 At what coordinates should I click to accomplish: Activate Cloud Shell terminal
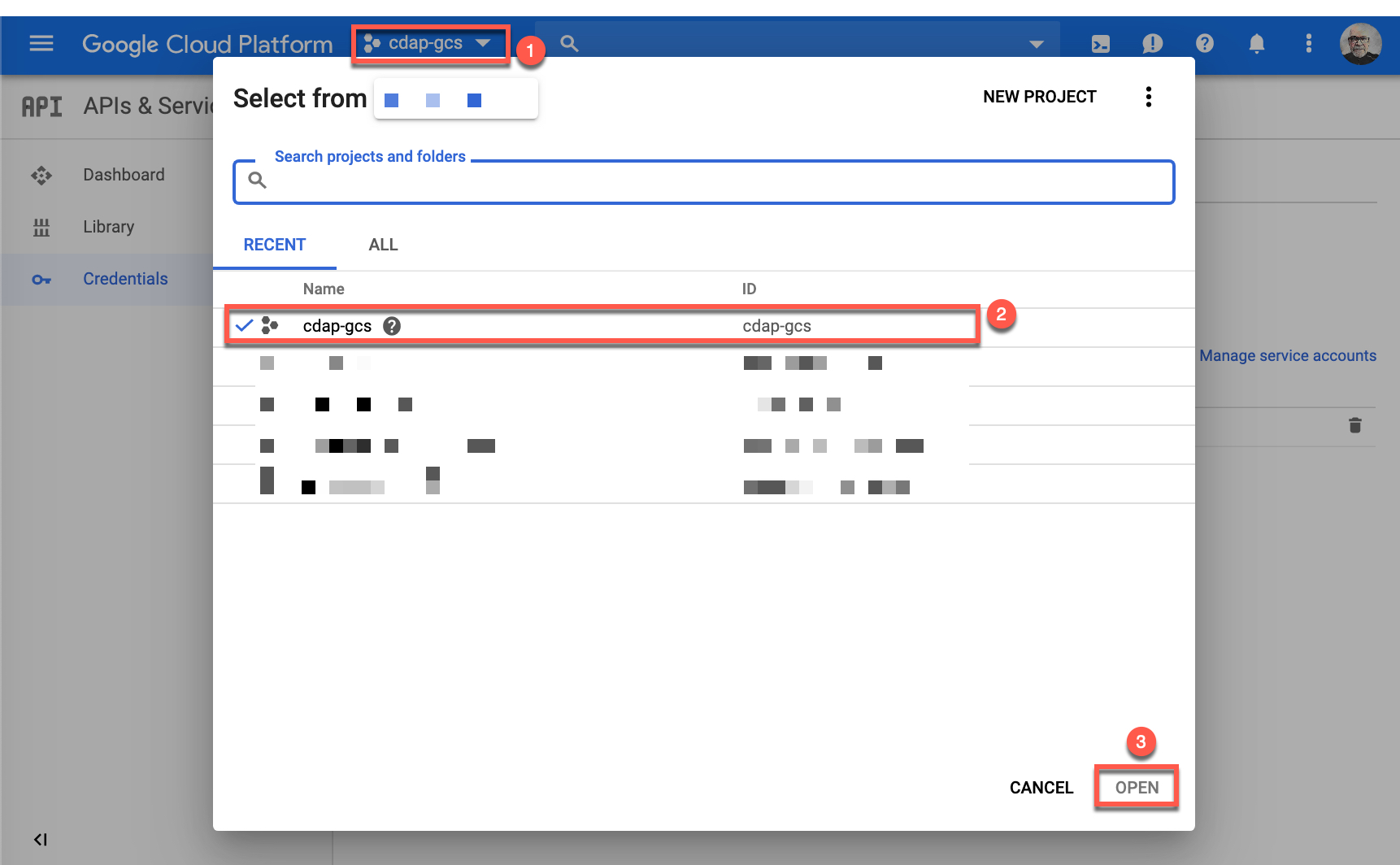[1100, 44]
